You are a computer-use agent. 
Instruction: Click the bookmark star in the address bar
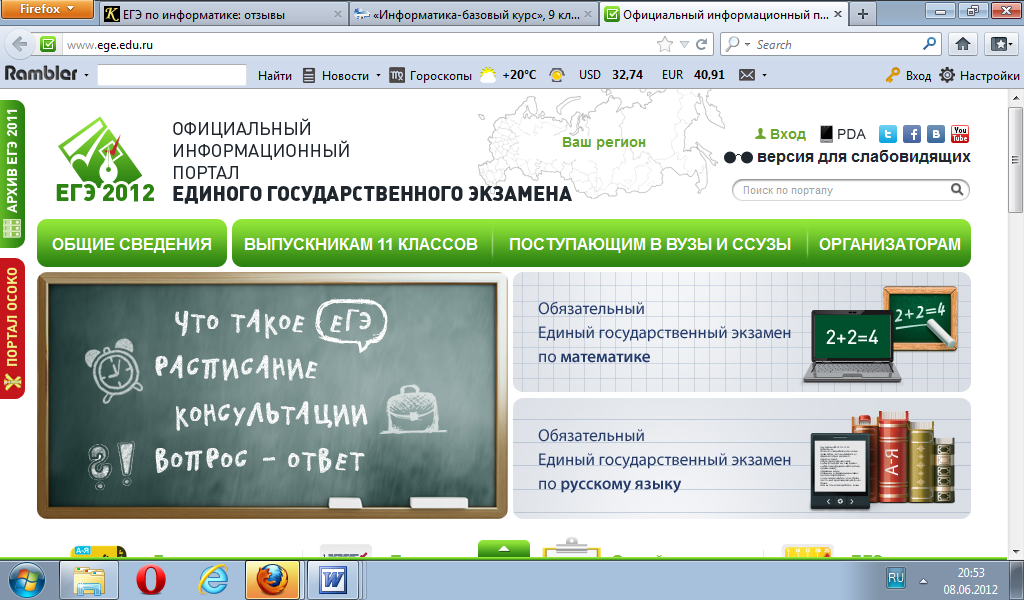coord(665,44)
